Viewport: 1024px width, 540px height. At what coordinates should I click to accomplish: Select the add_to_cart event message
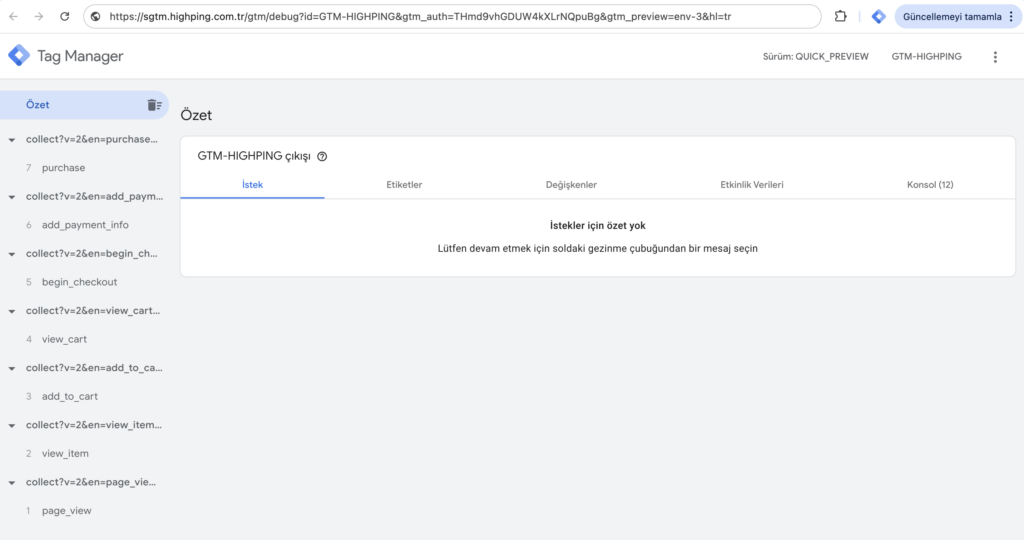[69, 396]
